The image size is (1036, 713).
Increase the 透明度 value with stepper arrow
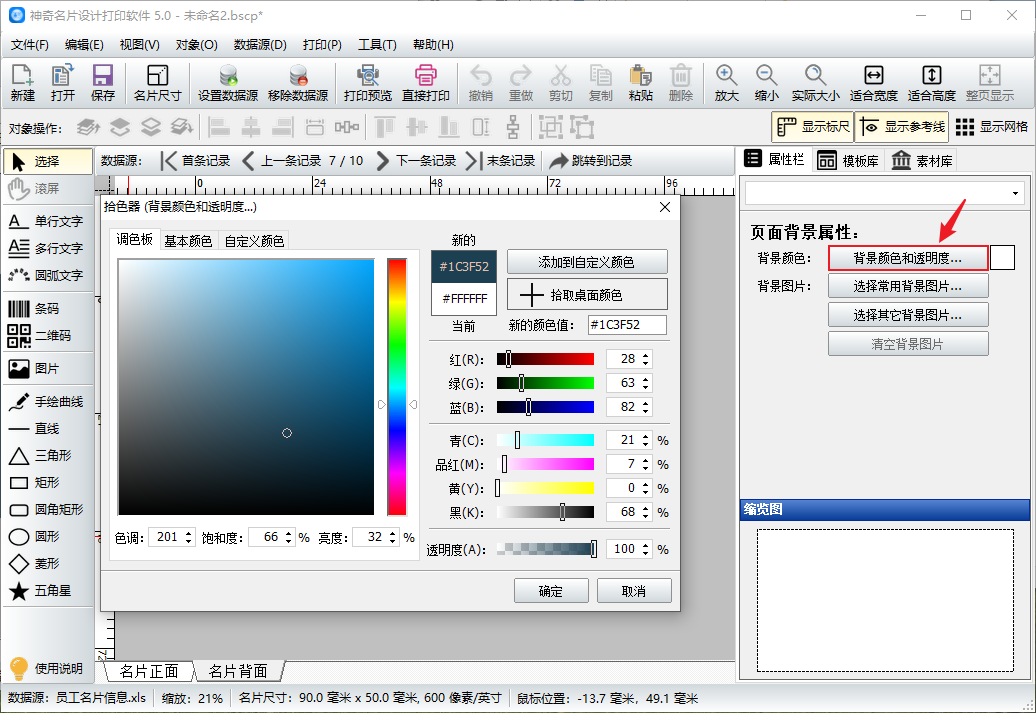[x=646, y=545]
